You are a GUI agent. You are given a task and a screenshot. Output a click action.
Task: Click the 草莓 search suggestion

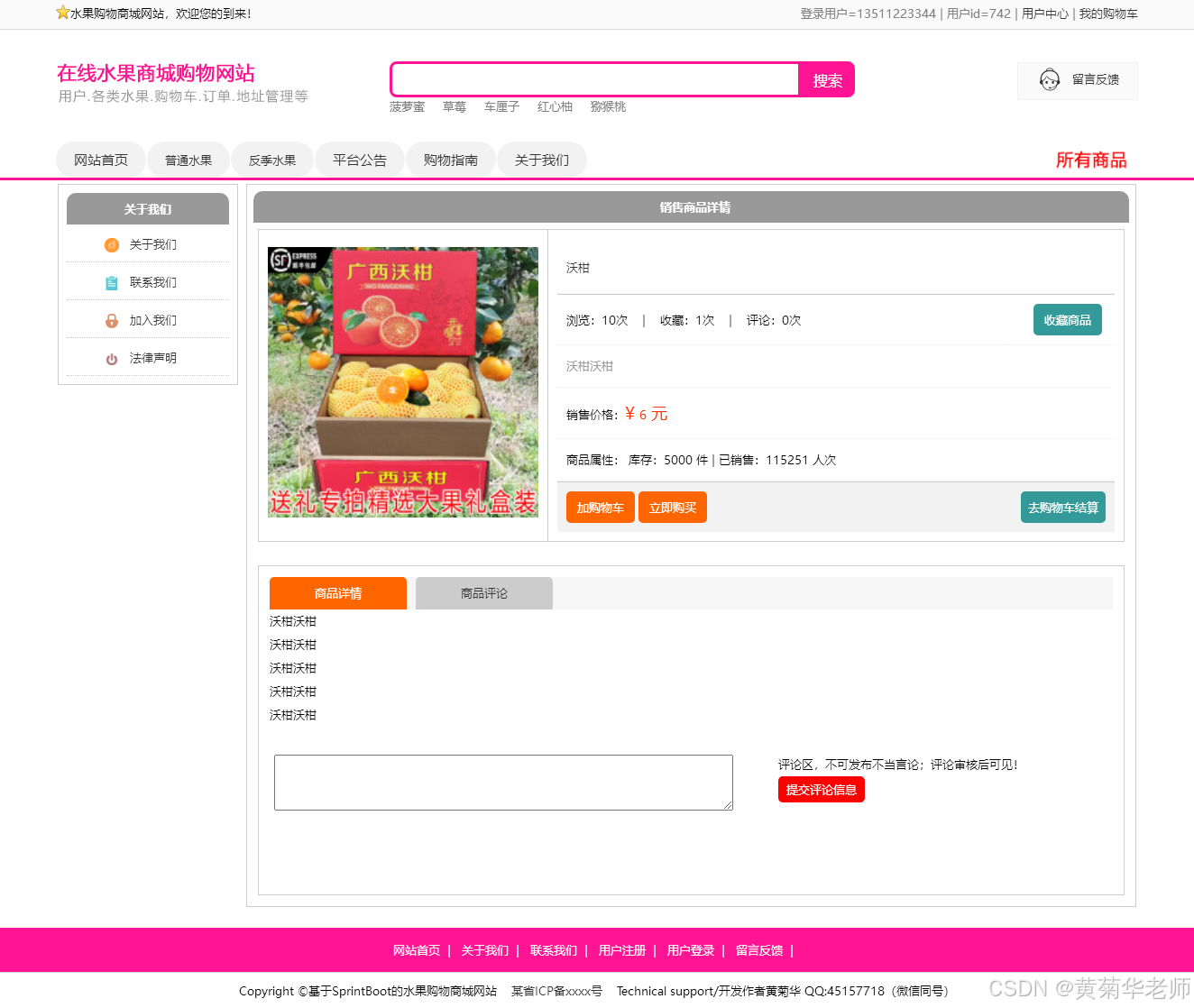pos(455,106)
